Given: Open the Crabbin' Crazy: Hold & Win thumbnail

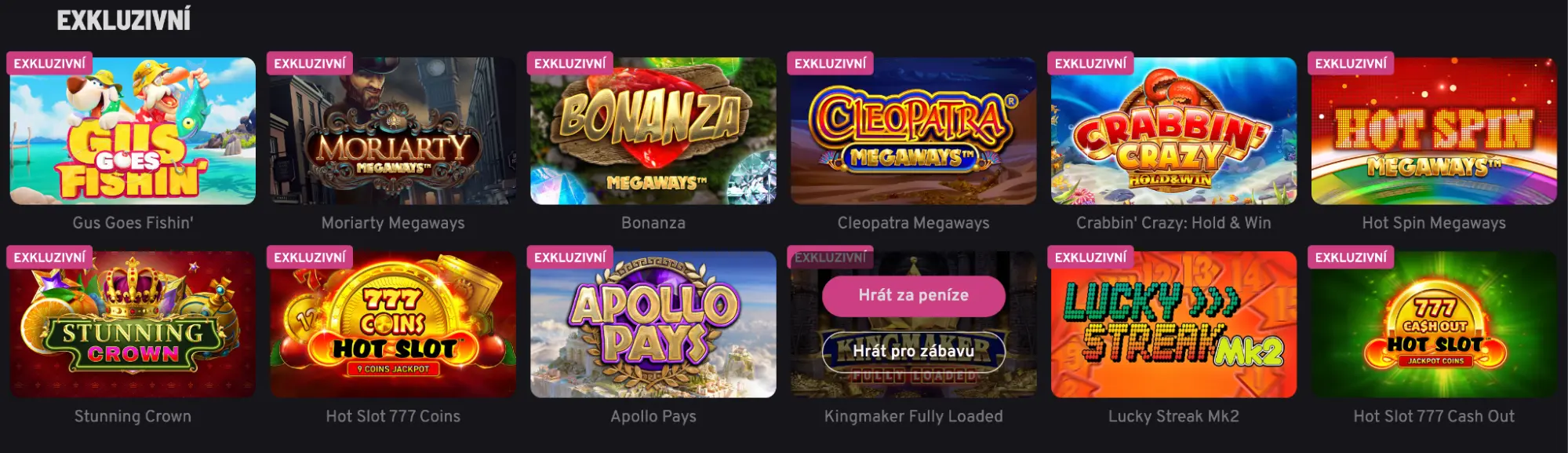Looking at the screenshot, I should coord(1173,133).
